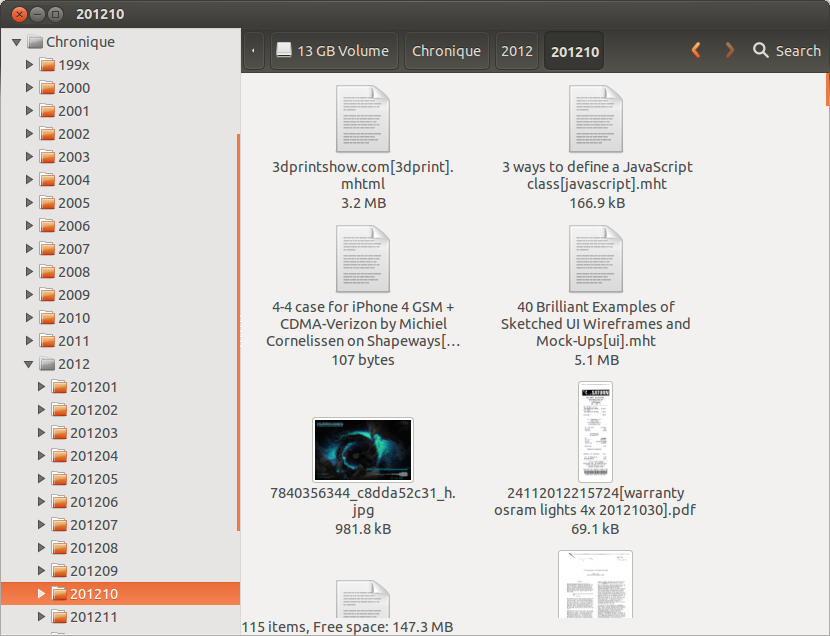Open the warranty osram lights PDF thumbnail
830x636 pixels.
pos(595,432)
